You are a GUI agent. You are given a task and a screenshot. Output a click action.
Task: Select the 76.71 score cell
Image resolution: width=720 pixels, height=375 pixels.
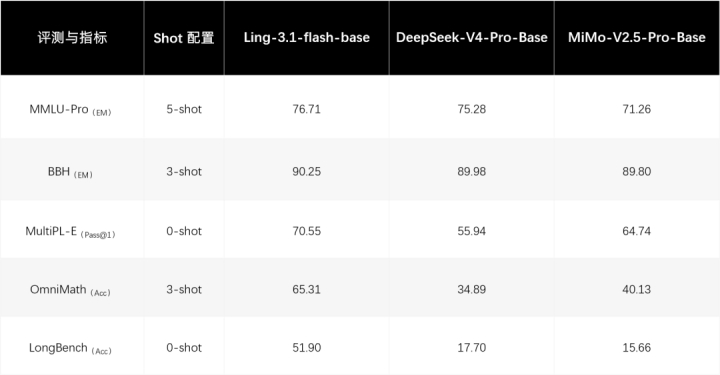(306, 109)
